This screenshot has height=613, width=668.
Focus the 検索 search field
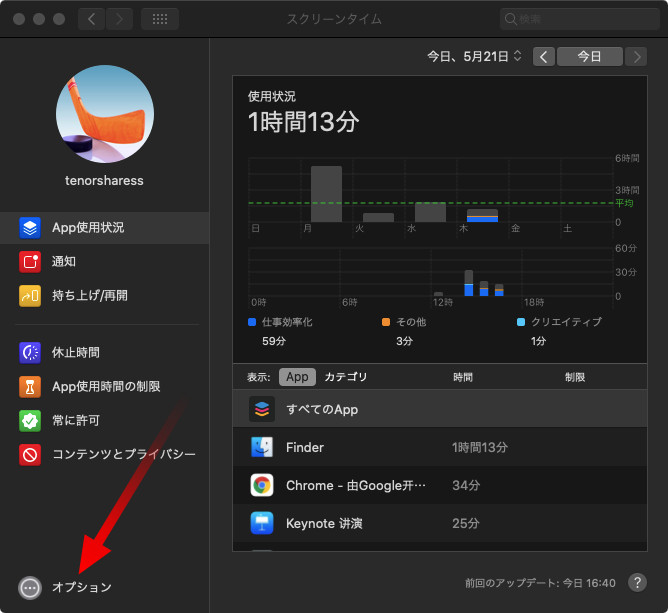pyautogui.click(x=579, y=19)
